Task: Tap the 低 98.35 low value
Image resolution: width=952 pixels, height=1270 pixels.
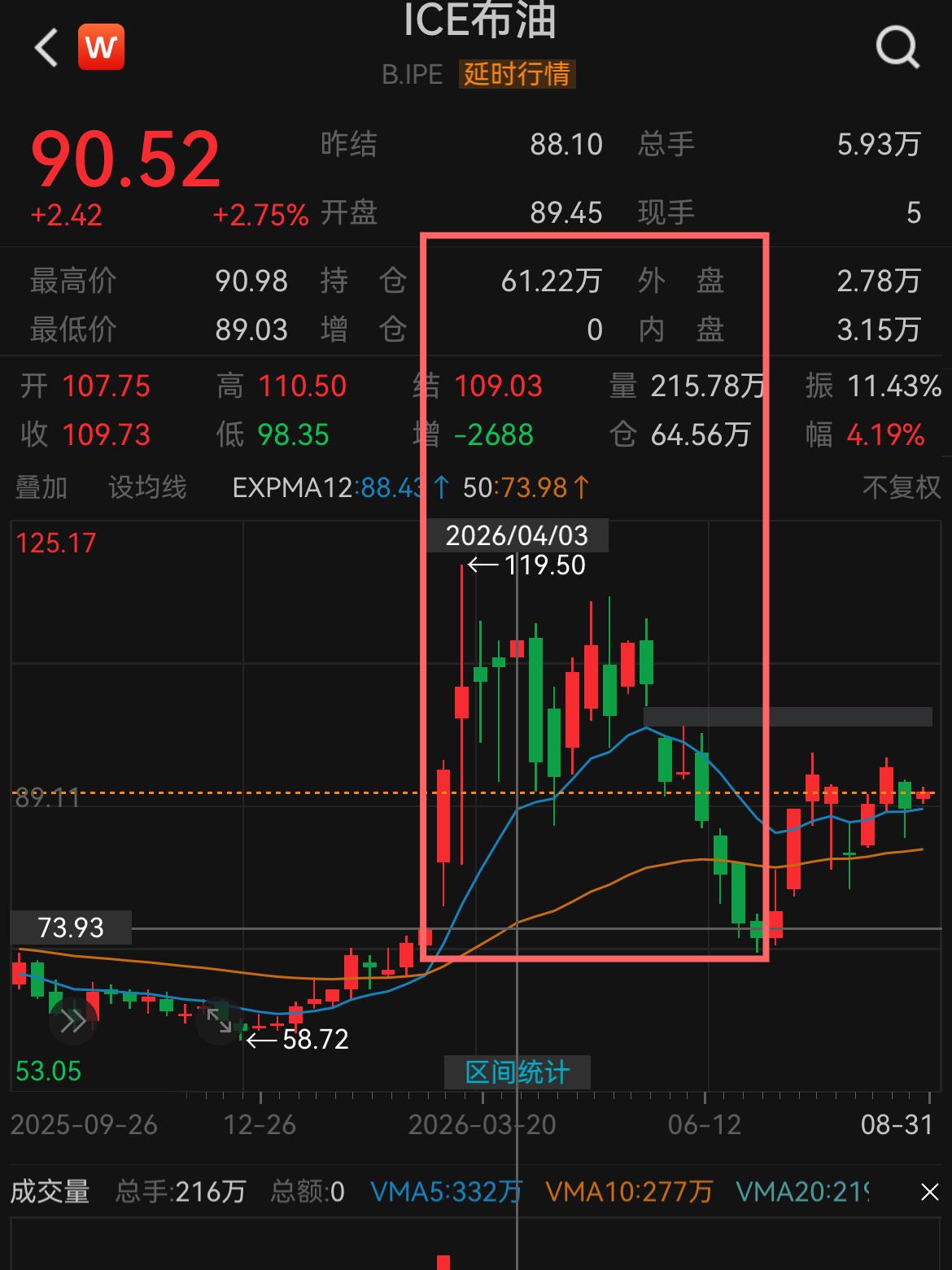Action: tap(293, 434)
